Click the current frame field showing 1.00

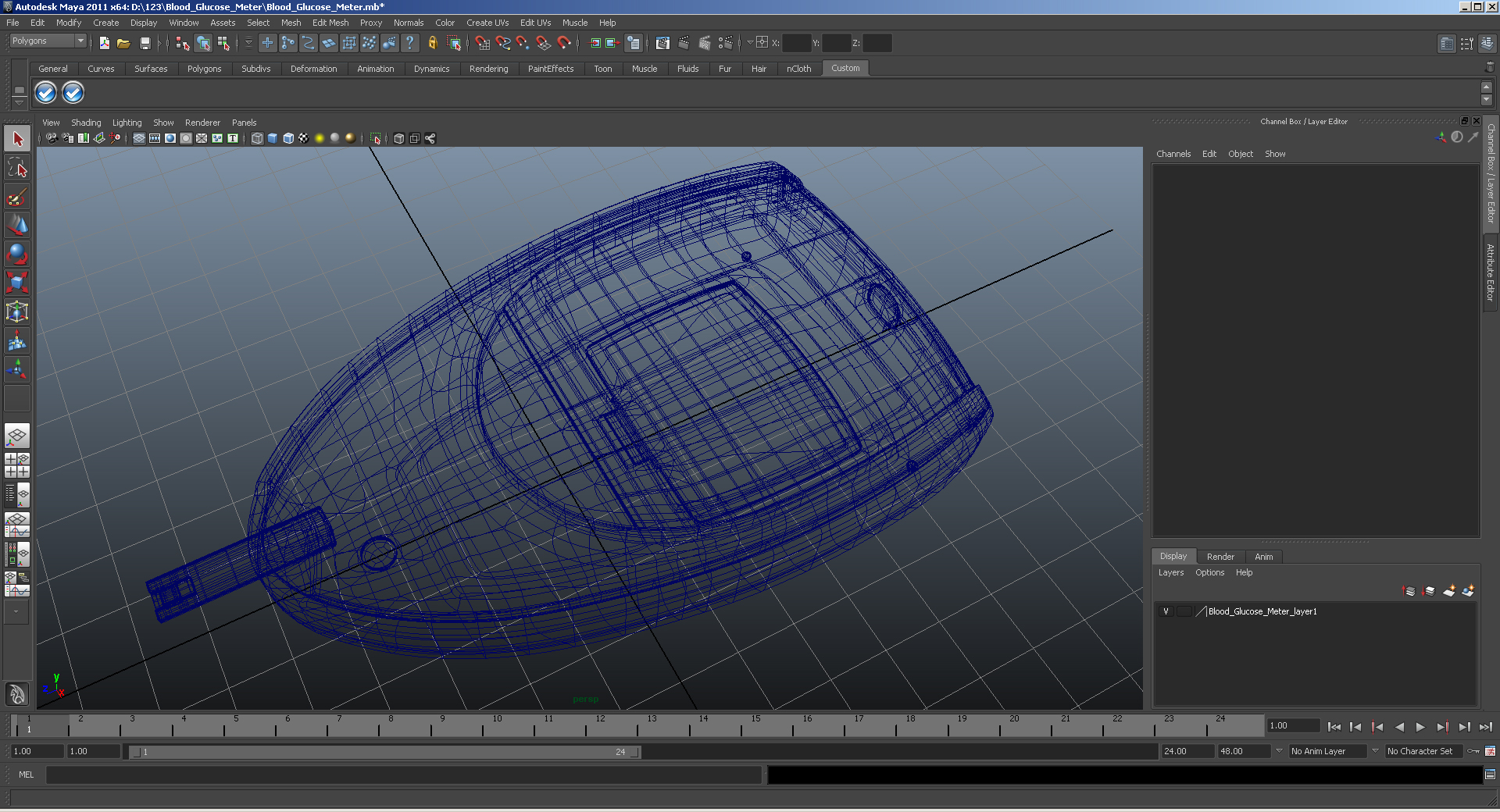click(1293, 725)
